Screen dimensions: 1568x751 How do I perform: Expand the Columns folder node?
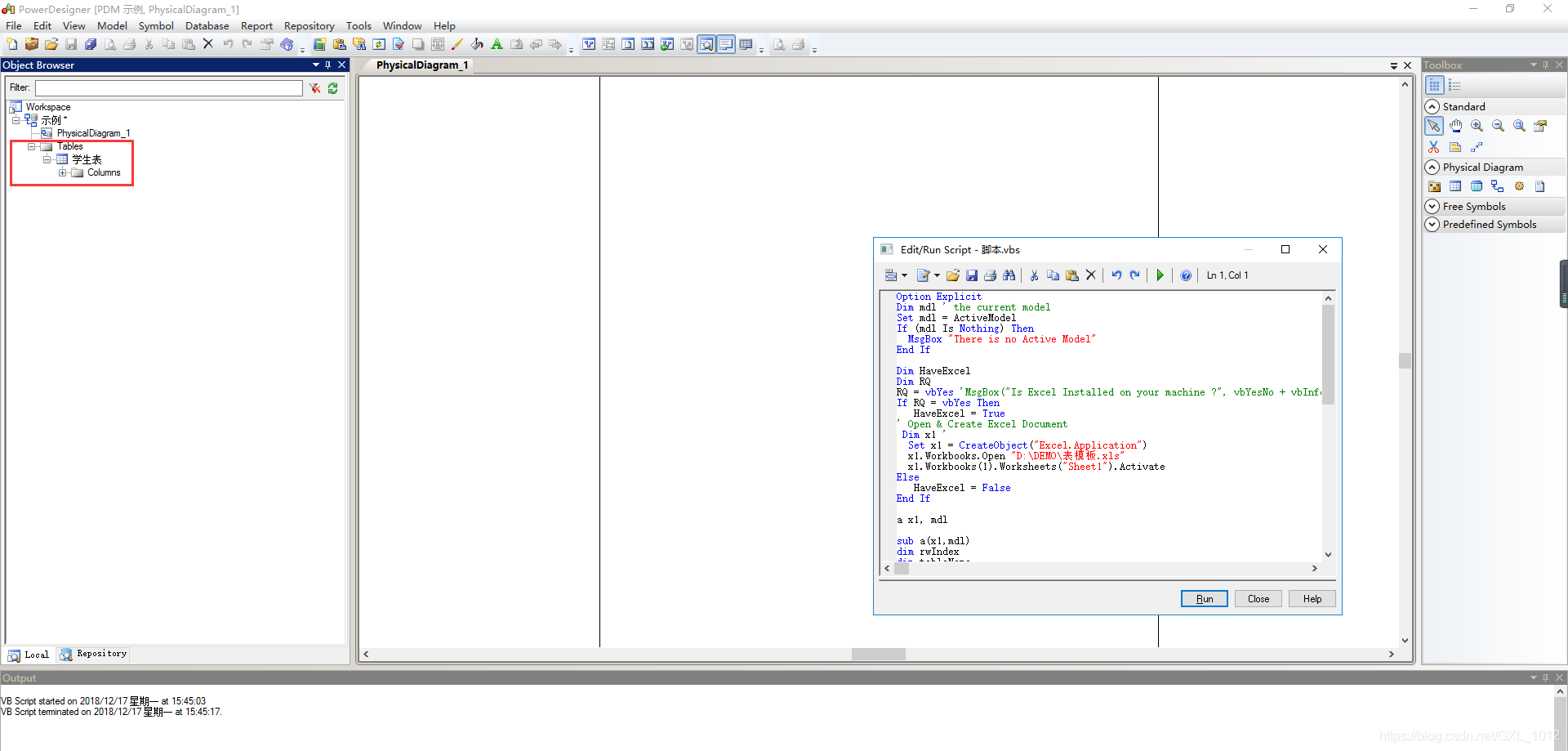62,173
